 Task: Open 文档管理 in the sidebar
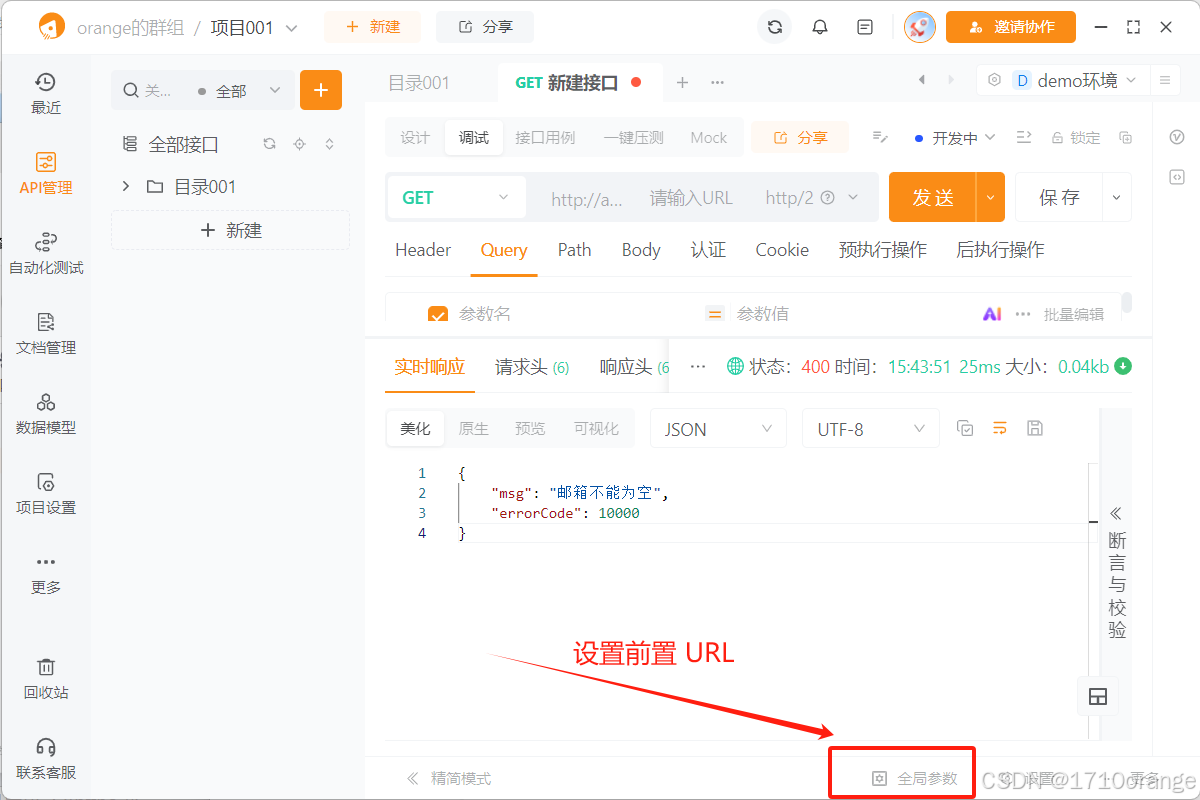(46, 334)
